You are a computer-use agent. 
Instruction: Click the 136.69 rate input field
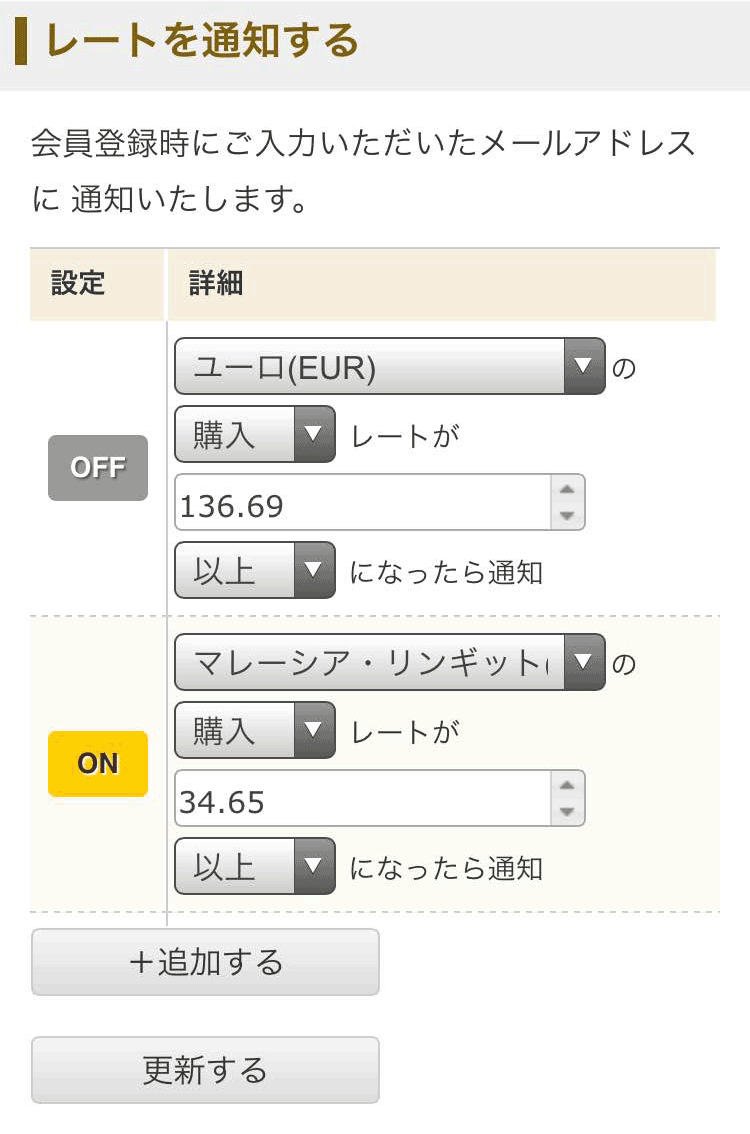pyautogui.click(x=362, y=503)
